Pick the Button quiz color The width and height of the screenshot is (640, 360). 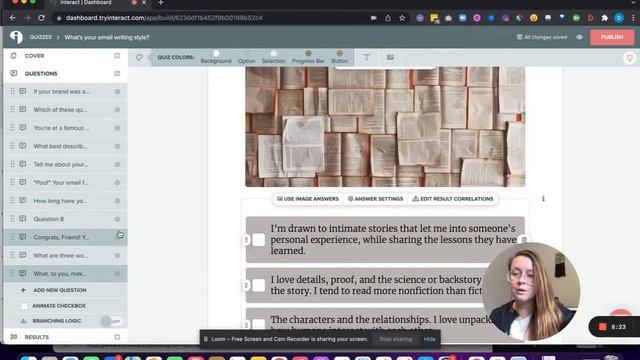(x=340, y=57)
